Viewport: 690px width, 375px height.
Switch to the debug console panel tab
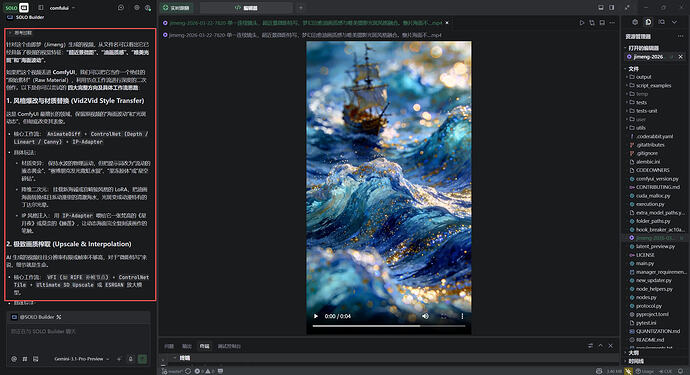pos(229,346)
